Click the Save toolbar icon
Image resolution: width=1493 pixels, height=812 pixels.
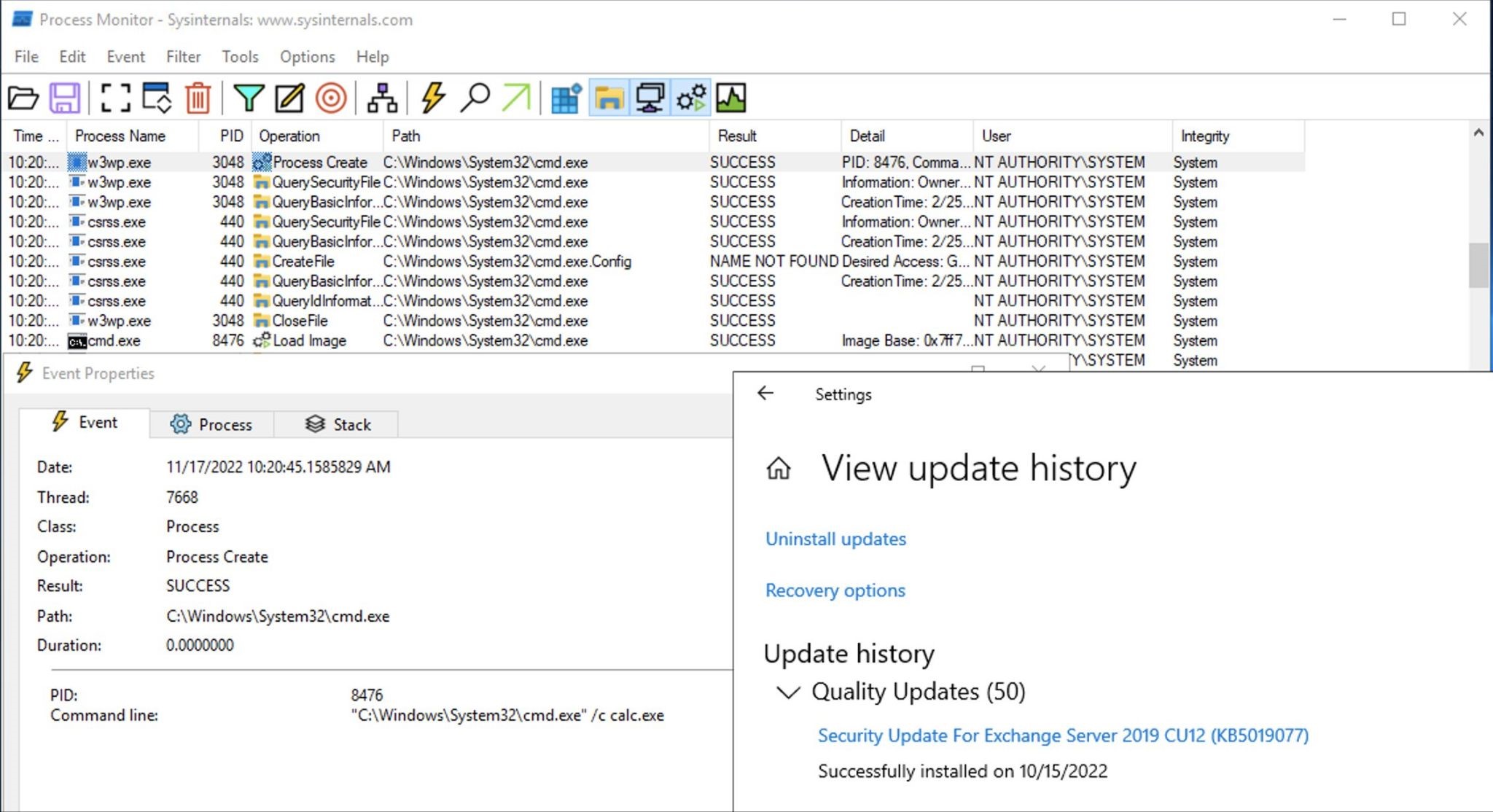[64, 98]
